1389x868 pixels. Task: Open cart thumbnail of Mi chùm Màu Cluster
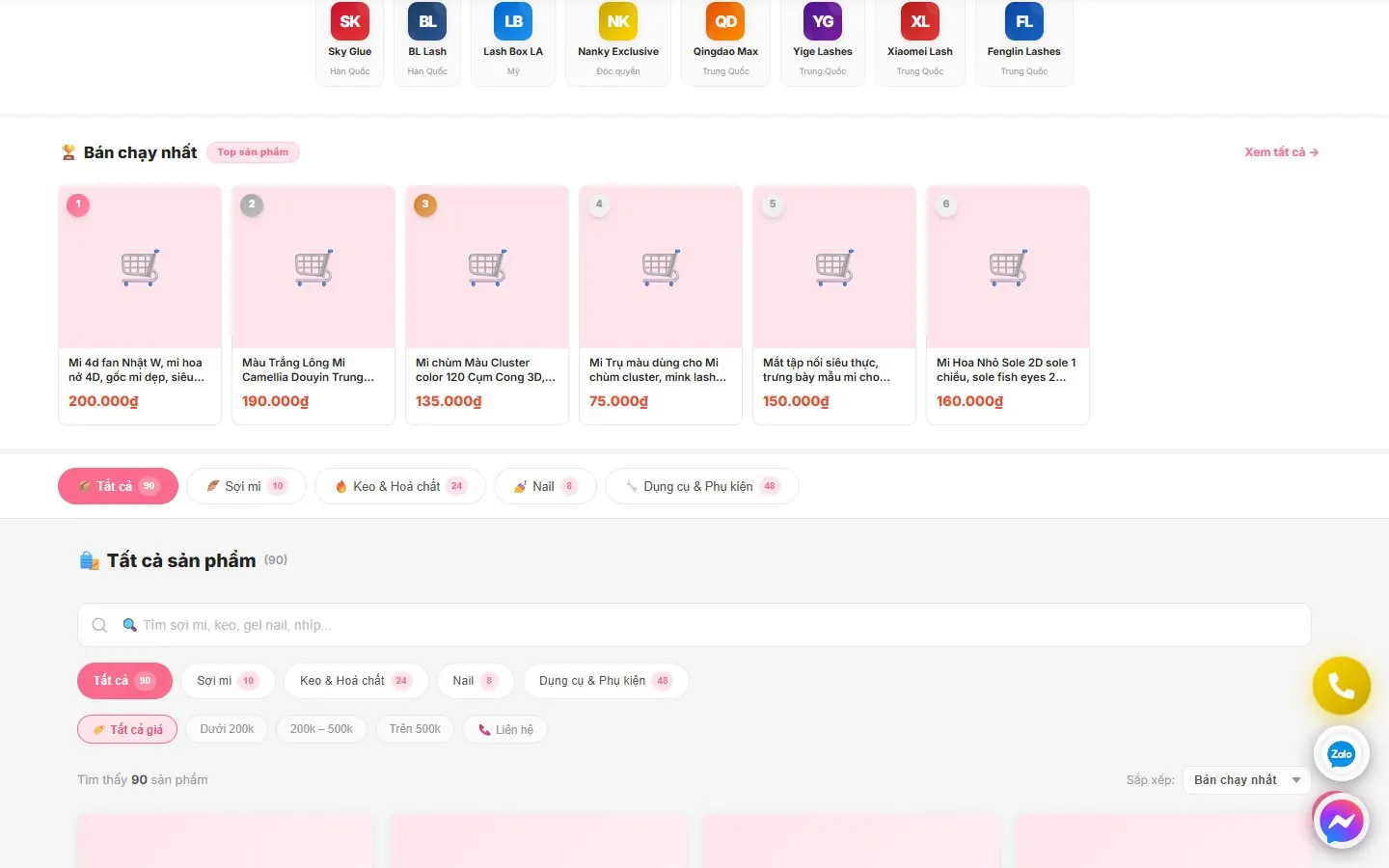487,267
